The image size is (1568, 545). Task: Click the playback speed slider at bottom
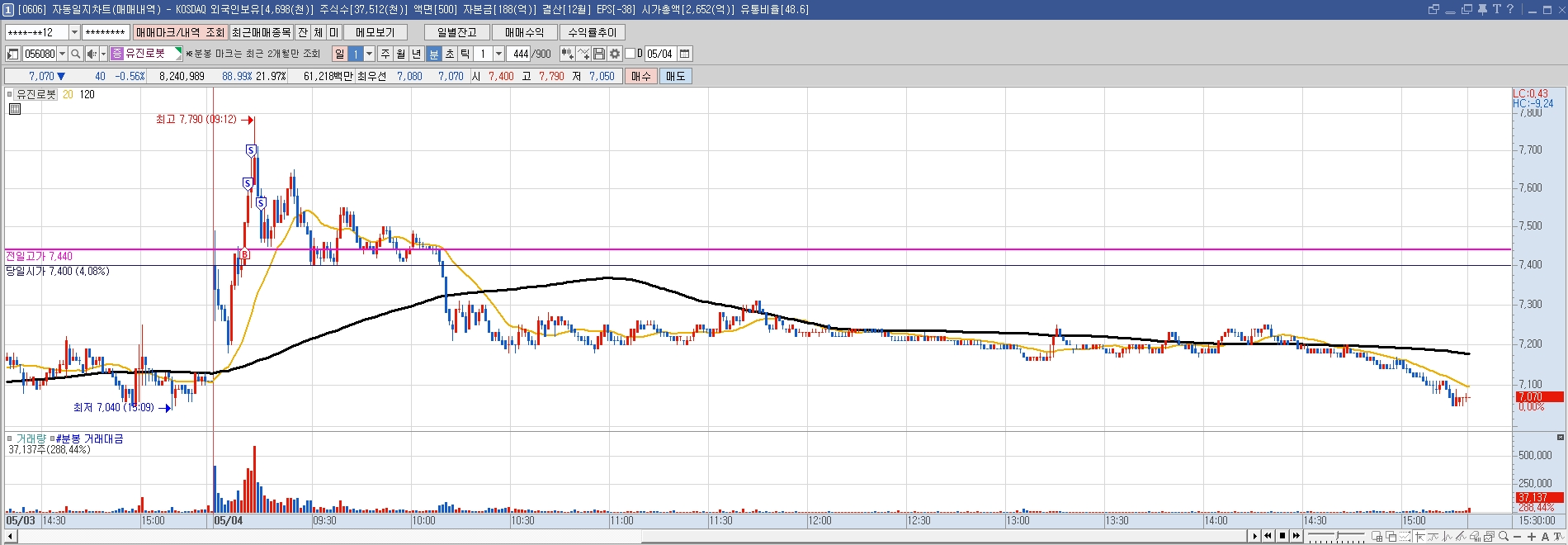pyautogui.click(x=1336, y=537)
